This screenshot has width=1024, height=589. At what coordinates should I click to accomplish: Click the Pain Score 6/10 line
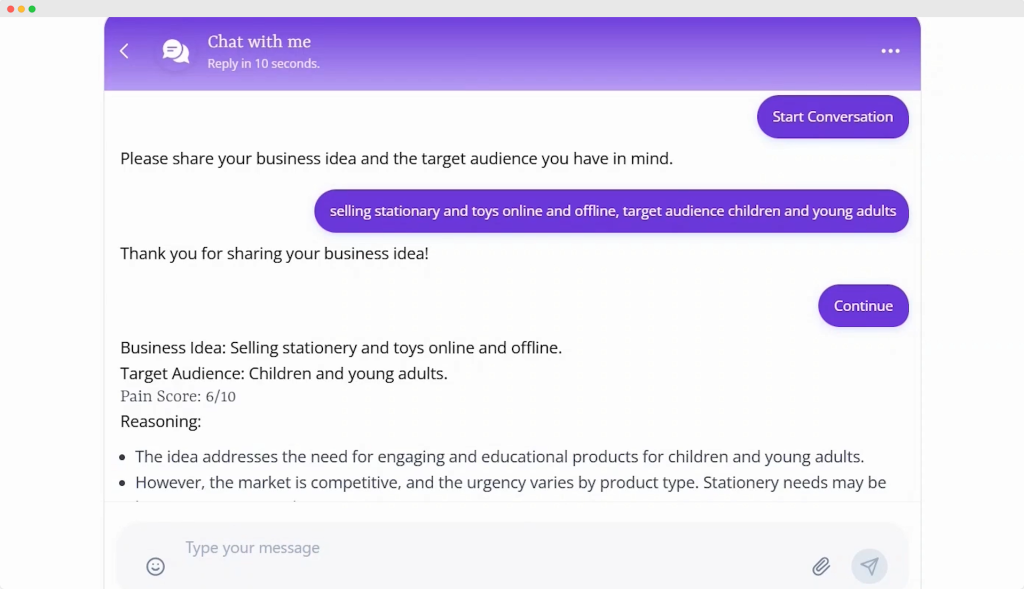pyautogui.click(x=178, y=396)
